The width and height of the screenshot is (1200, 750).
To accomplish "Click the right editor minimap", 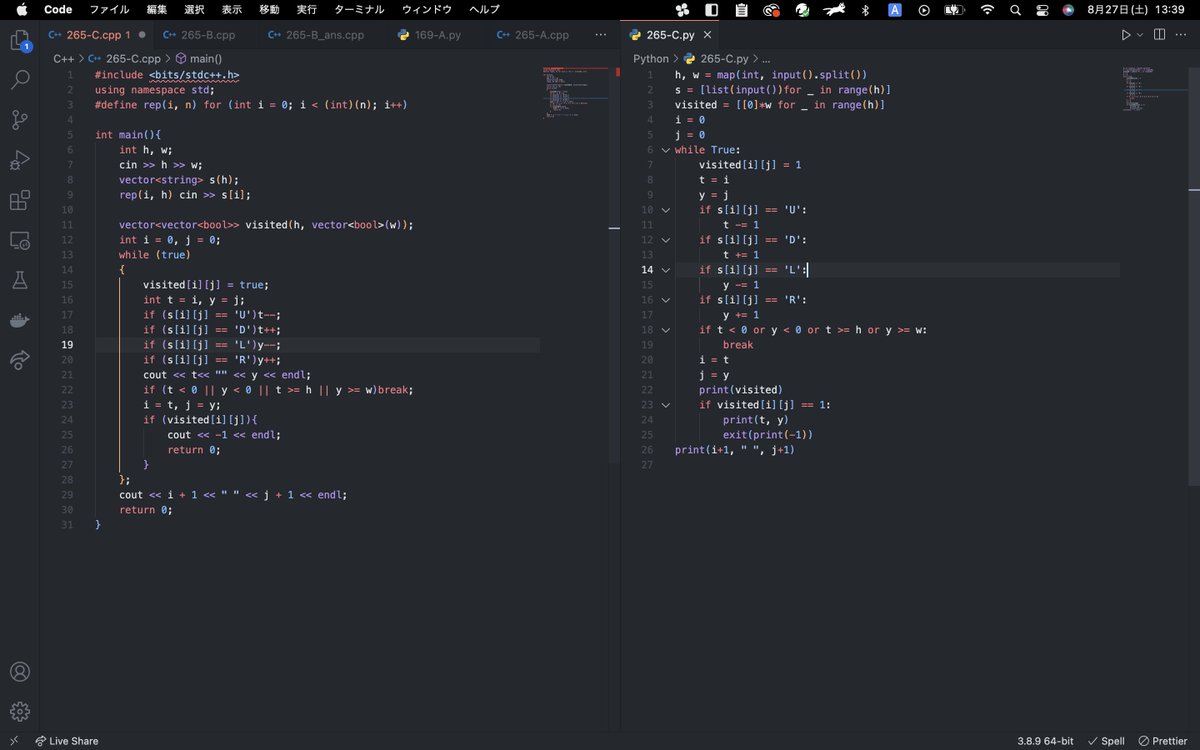I will pos(1155,88).
